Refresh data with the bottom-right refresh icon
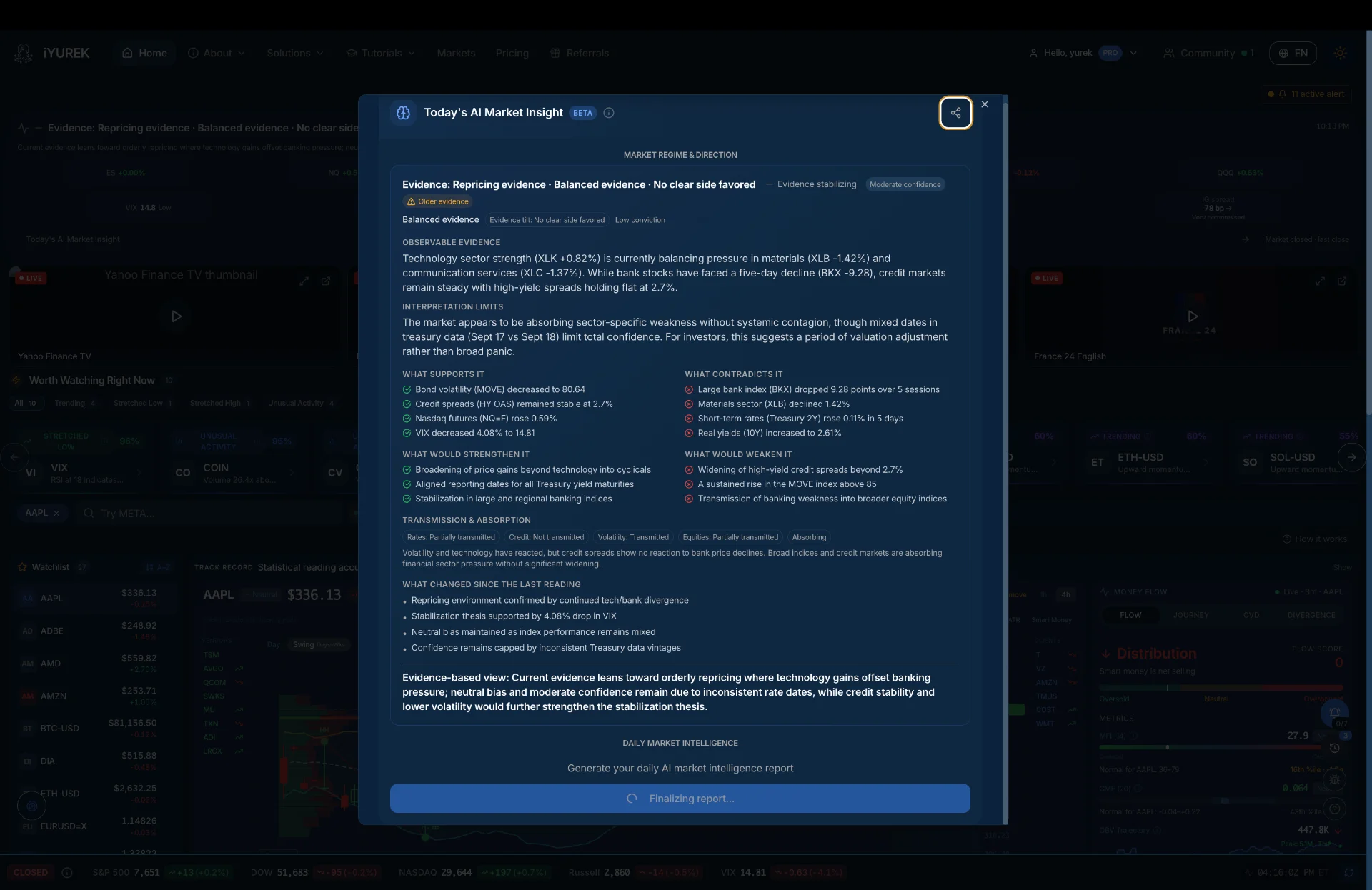The image size is (1372, 890). [1349, 873]
